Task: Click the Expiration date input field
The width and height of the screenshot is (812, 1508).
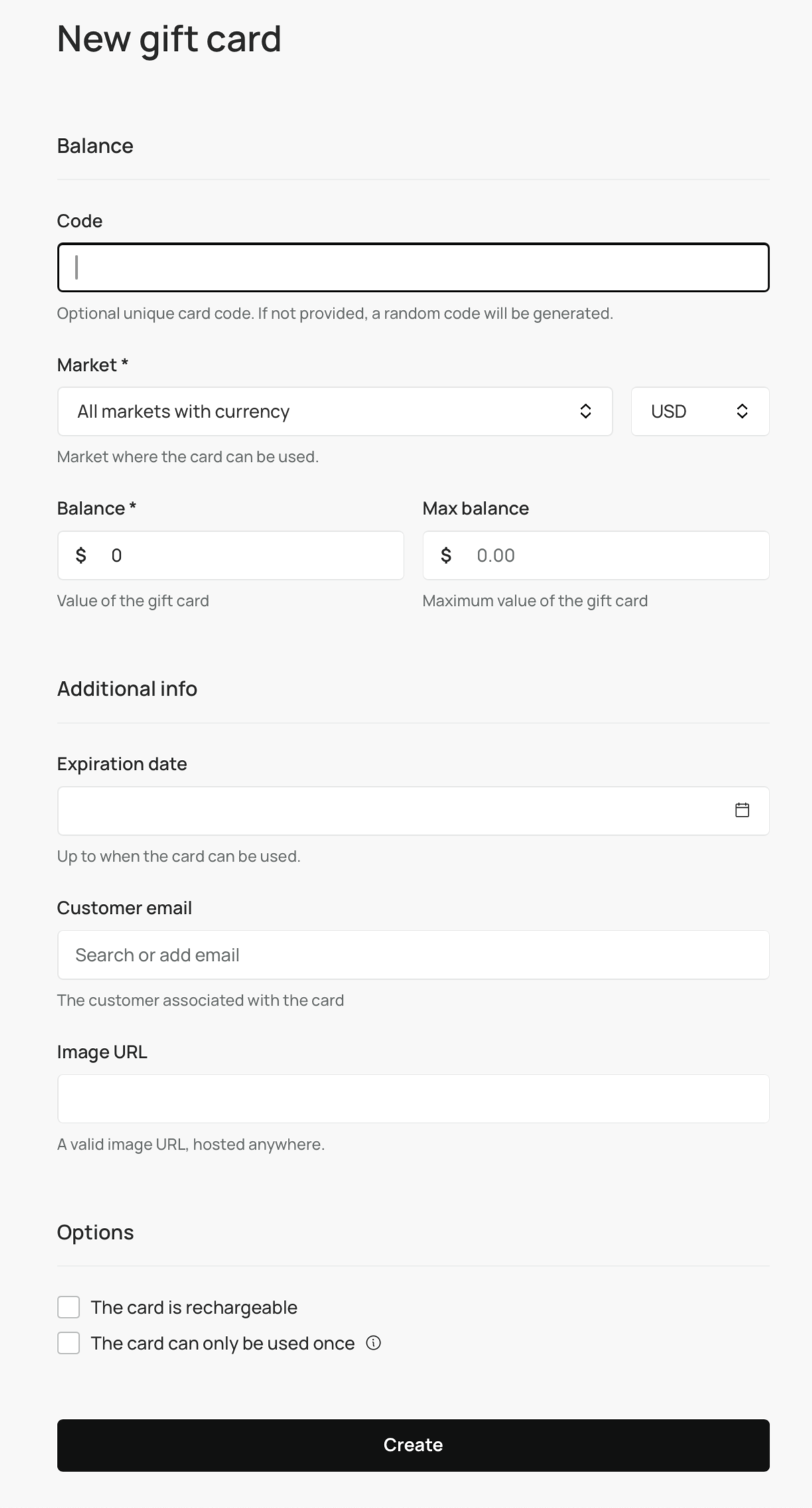Action: click(391, 810)
